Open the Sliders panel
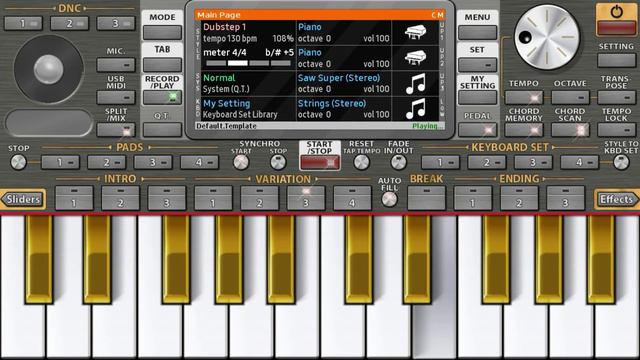The width and height of the screenshot is (640, 360). (x=23, y=199)
